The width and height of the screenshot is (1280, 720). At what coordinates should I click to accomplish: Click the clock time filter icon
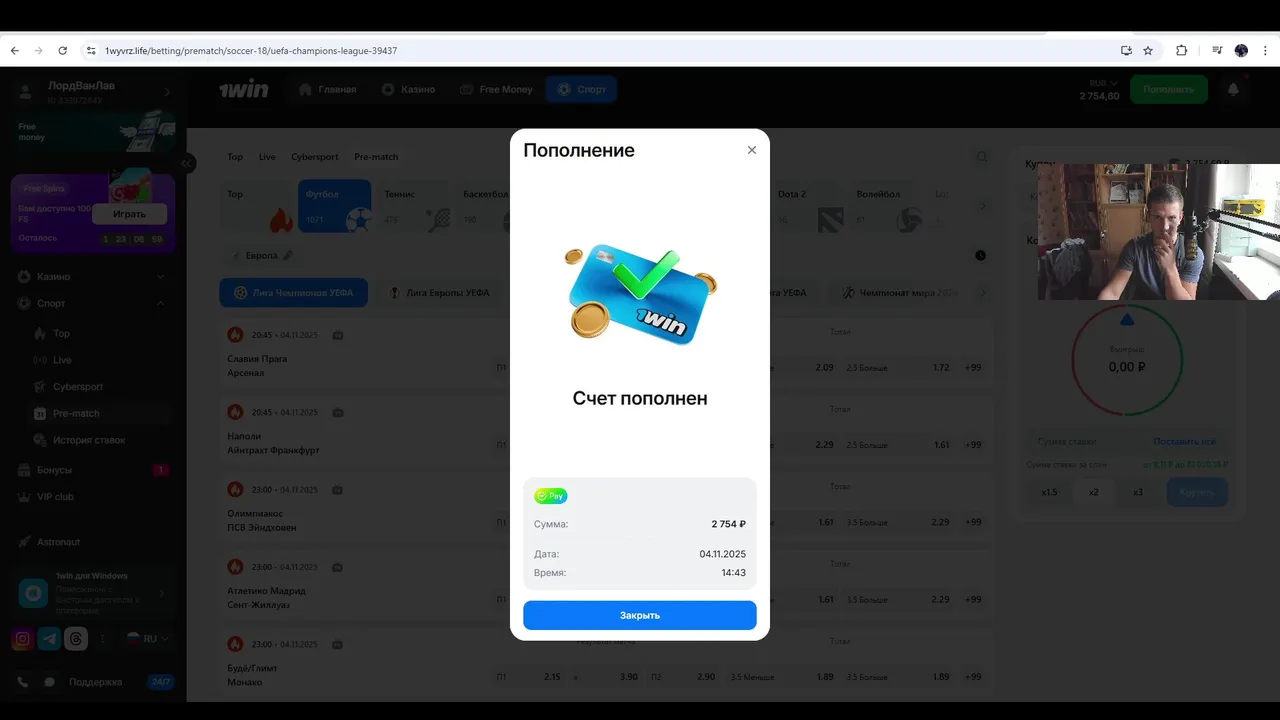click(x=980, y=255)
